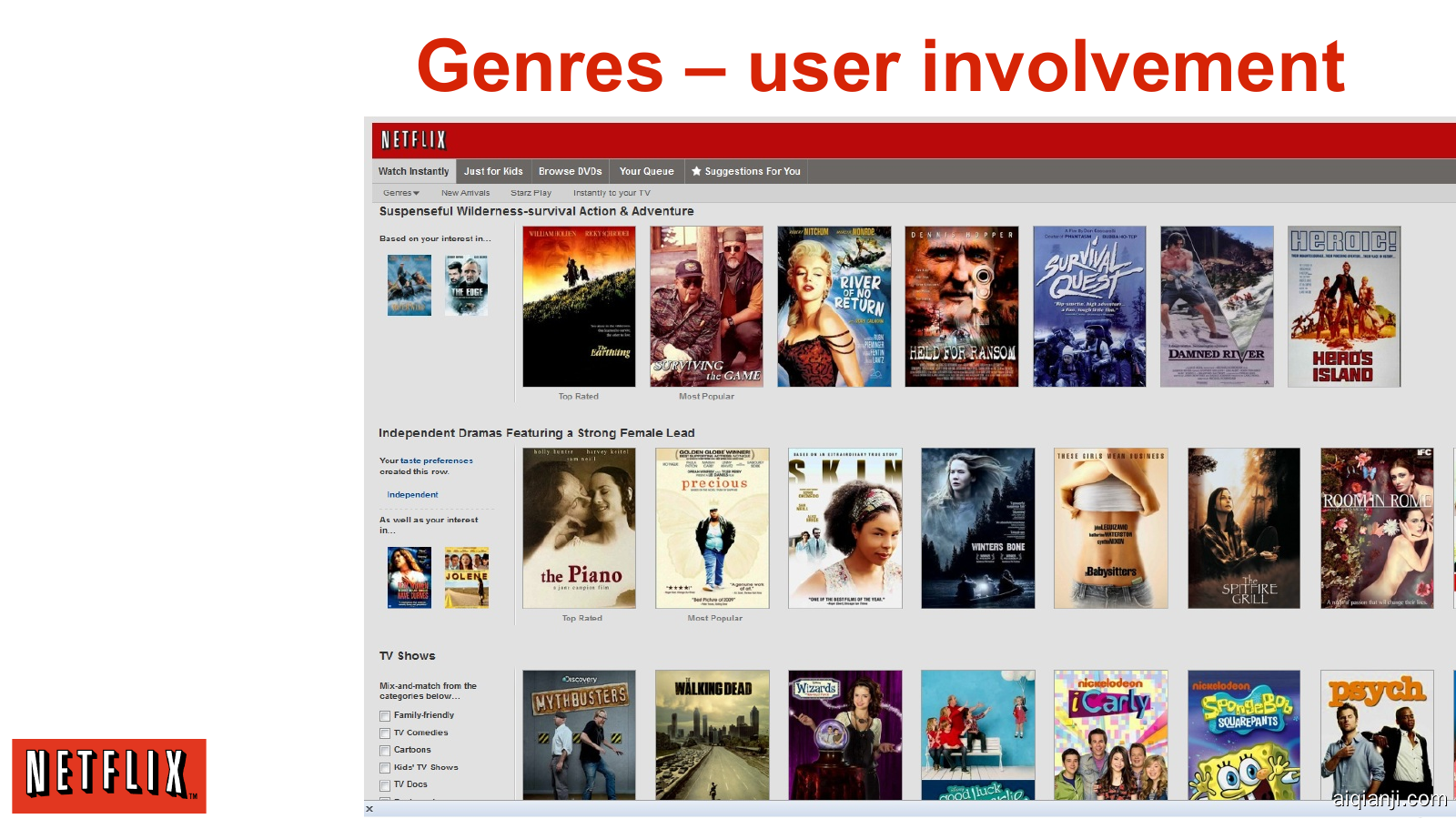The height and width of the screenshot is (819, 1456).
Task: Click the star icon next to Suggestions For You
Action: coord(697,171)
